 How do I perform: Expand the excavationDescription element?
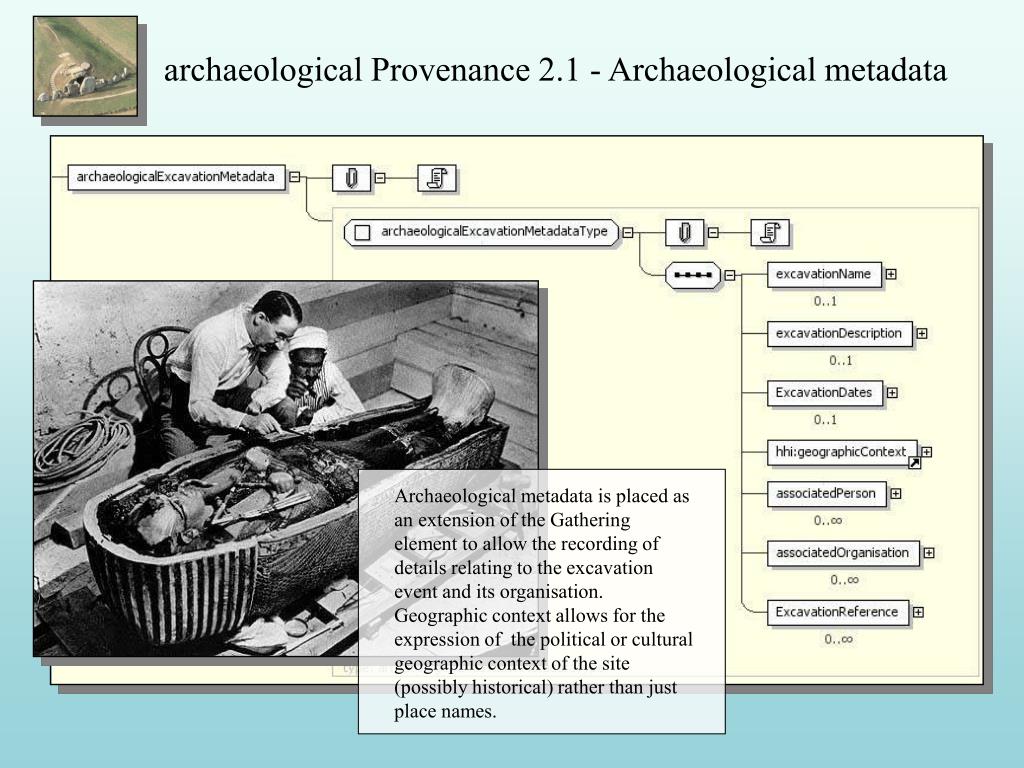(921, 334)
